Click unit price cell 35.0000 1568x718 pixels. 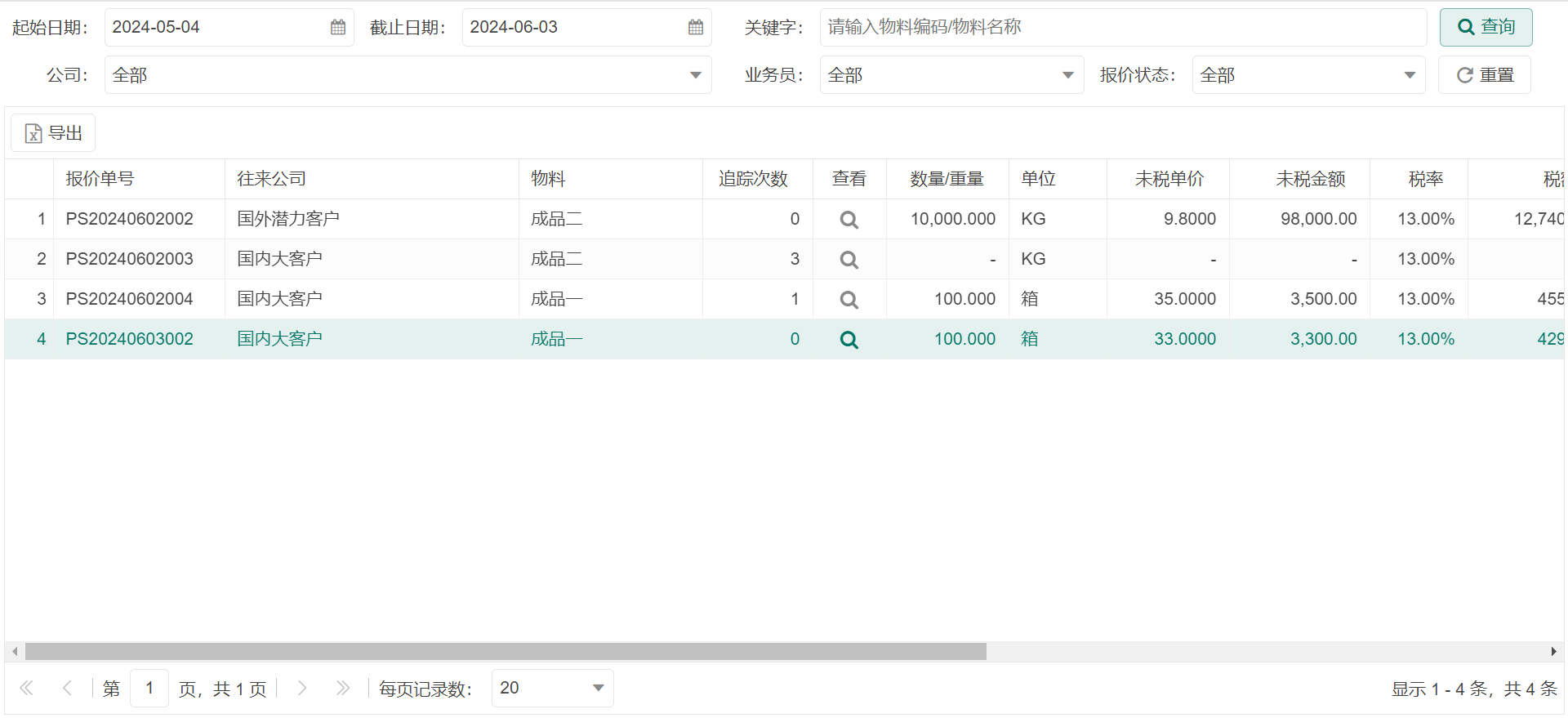[x=1185, y=299]
